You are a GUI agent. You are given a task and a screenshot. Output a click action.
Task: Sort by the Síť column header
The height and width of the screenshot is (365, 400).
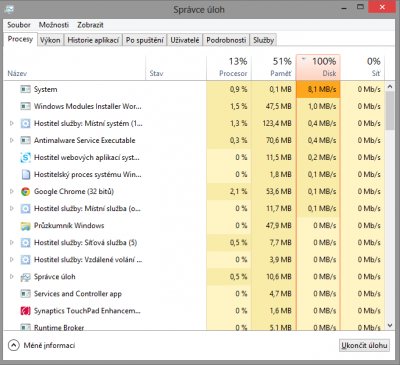[x=363, y=68]
